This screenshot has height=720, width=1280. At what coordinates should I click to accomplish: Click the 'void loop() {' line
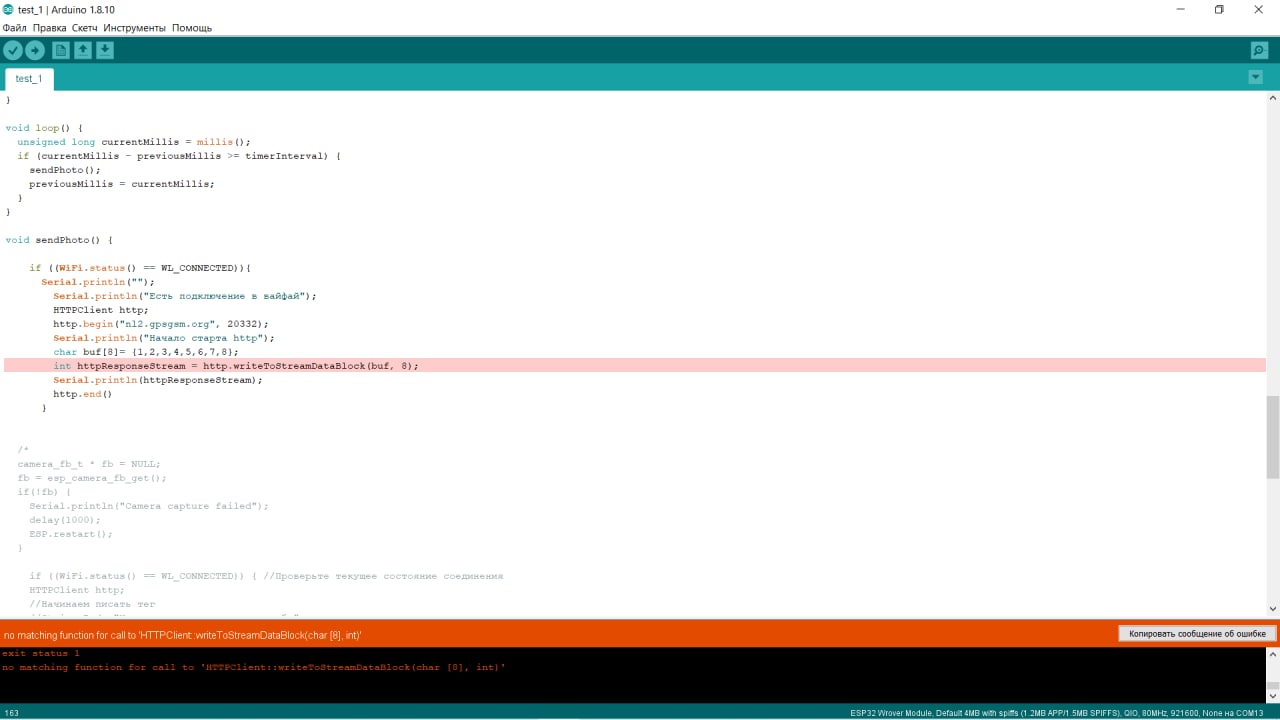[x=44, y=128]
